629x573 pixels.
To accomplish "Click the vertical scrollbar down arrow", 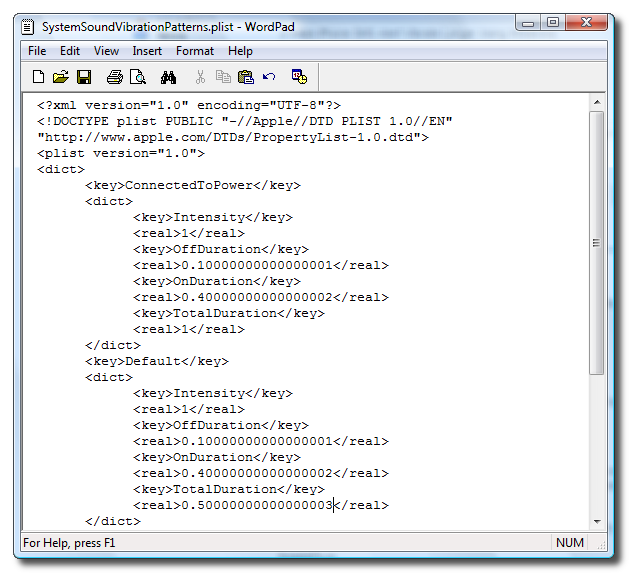I will pos(597,521).
